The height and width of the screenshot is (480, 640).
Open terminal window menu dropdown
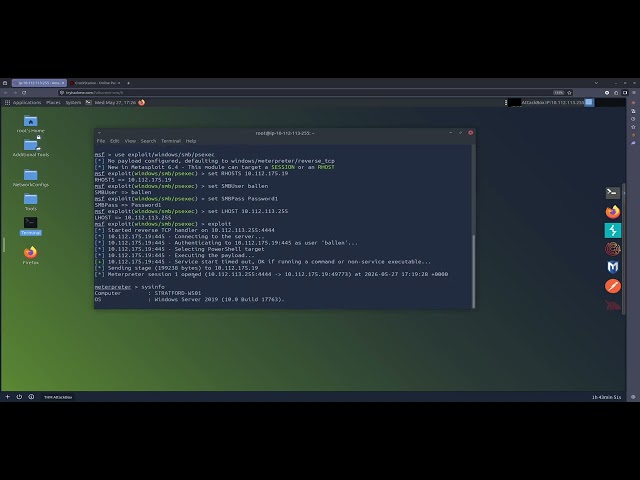(x=99, y=133)
